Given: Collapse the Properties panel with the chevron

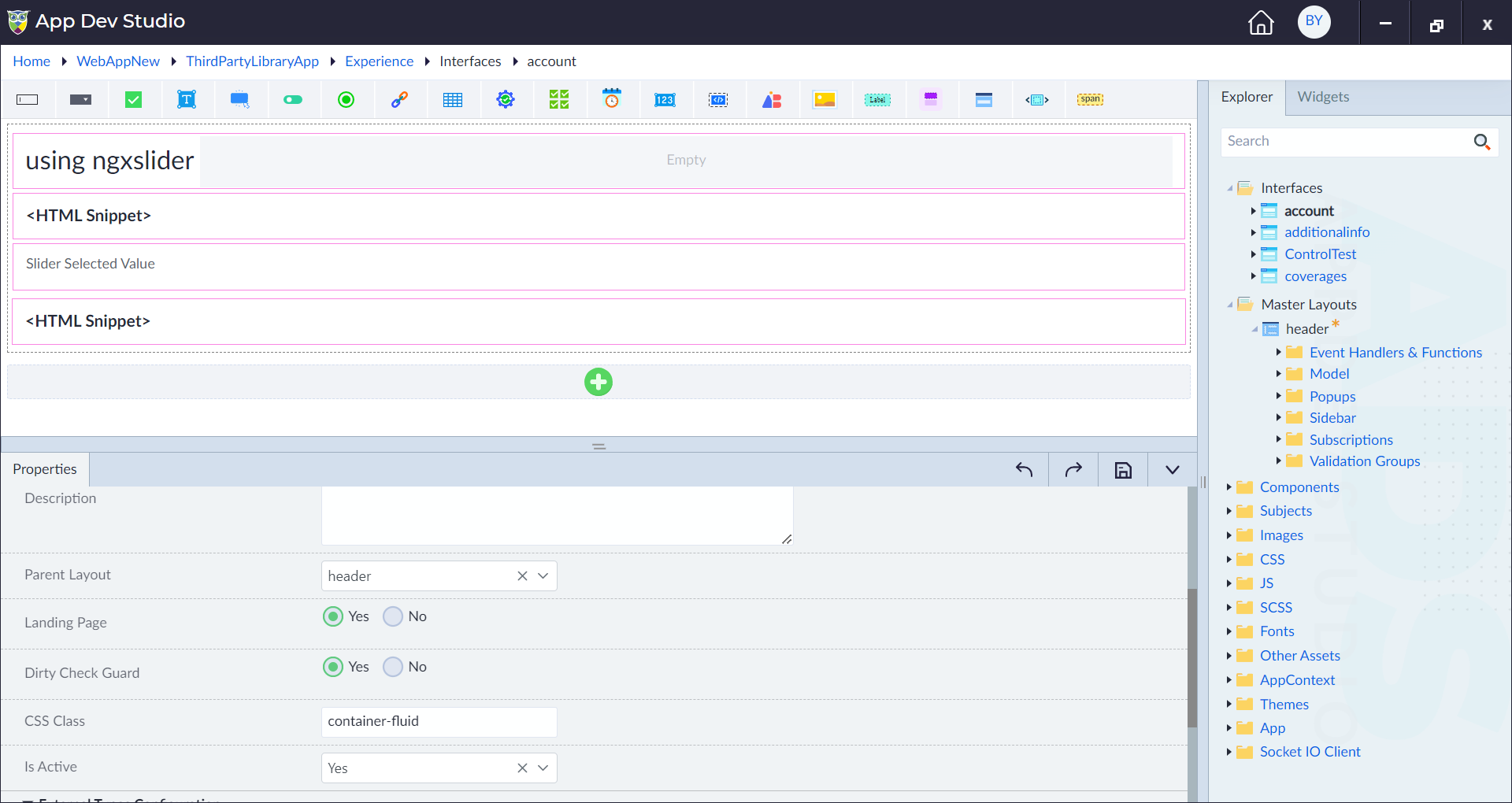Looking at the screenshot, I should (1173, 470).
